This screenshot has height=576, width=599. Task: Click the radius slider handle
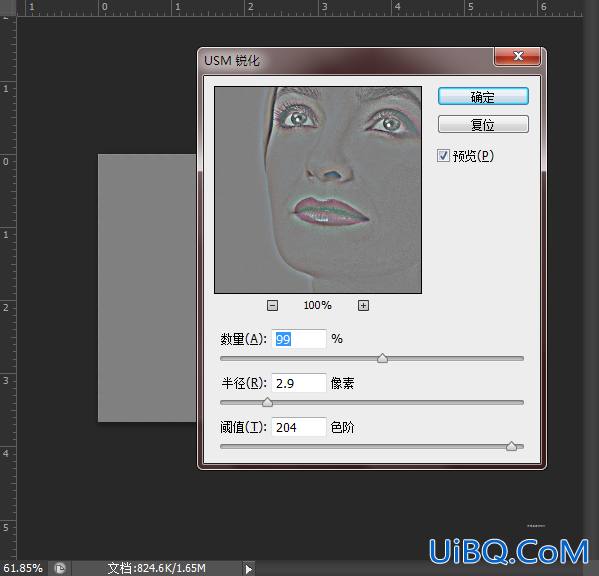pos(267,402)
